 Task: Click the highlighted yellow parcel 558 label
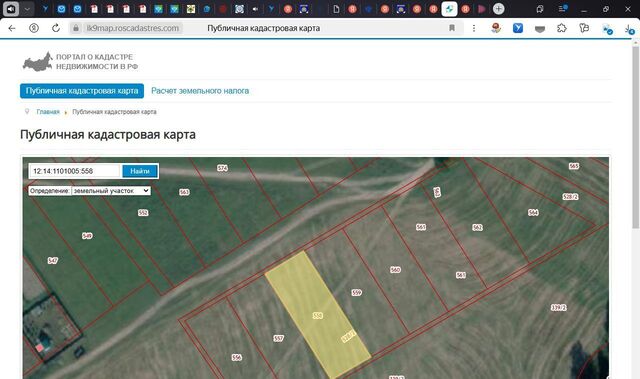pos(317,315)
